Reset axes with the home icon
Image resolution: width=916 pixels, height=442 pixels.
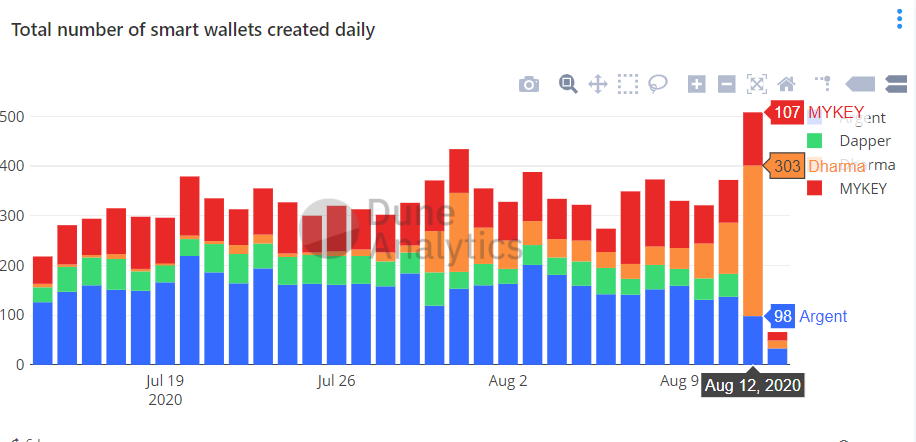[x=787, y=84]
